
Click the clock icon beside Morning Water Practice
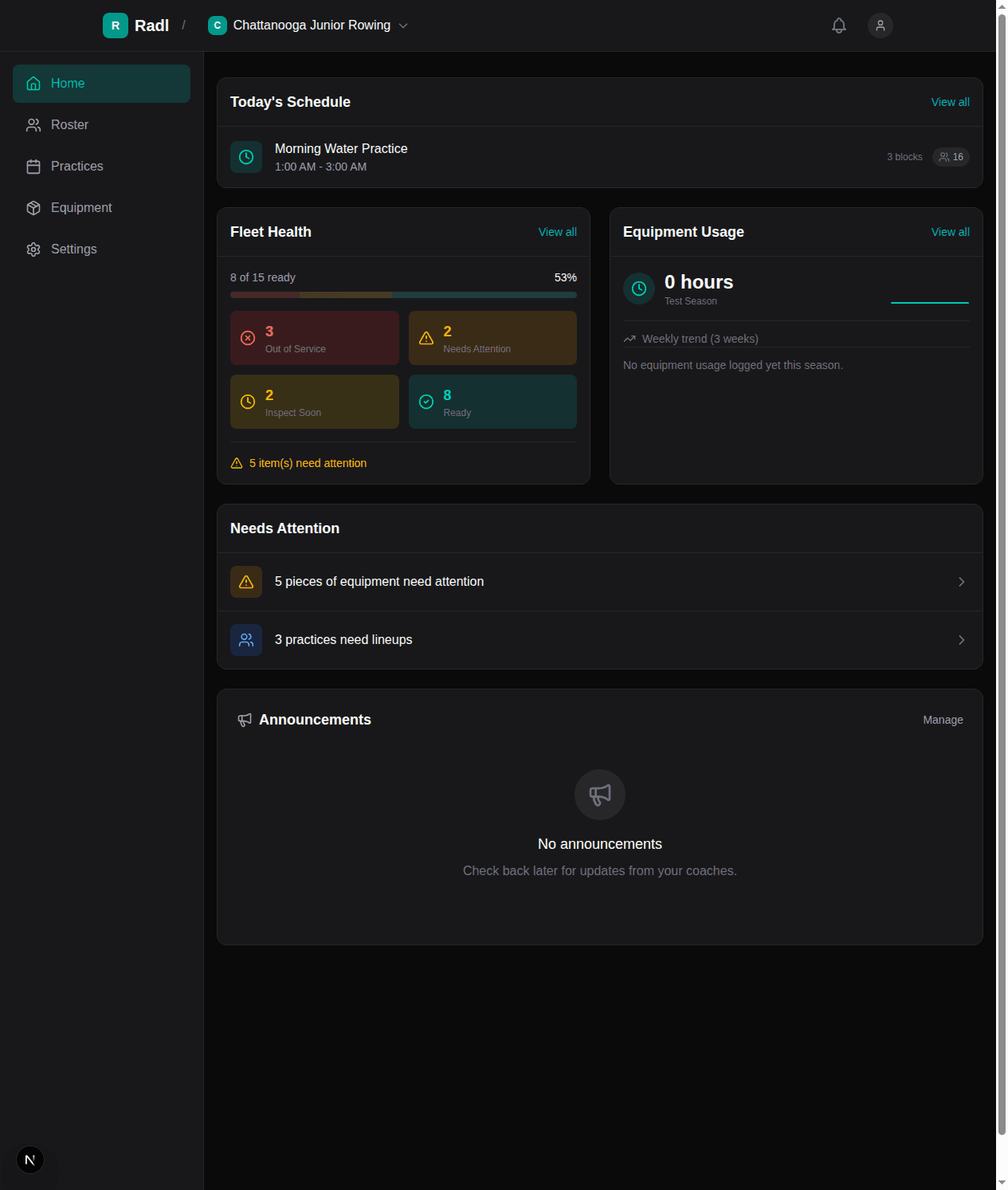[x=246, y=157]
